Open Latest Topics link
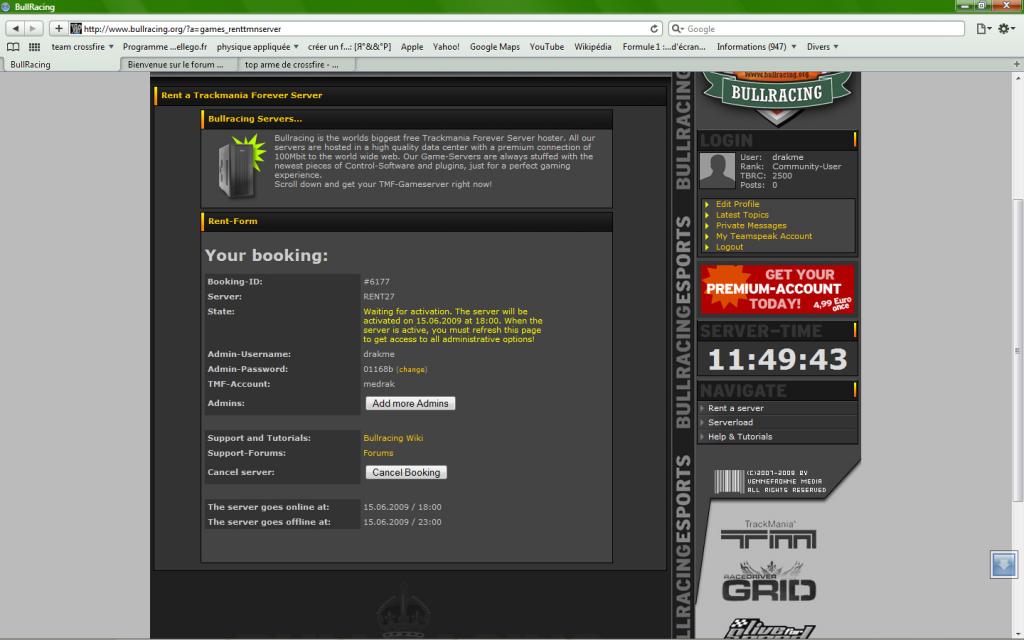Screen dimensions: 1024x640 click(742, 215)
